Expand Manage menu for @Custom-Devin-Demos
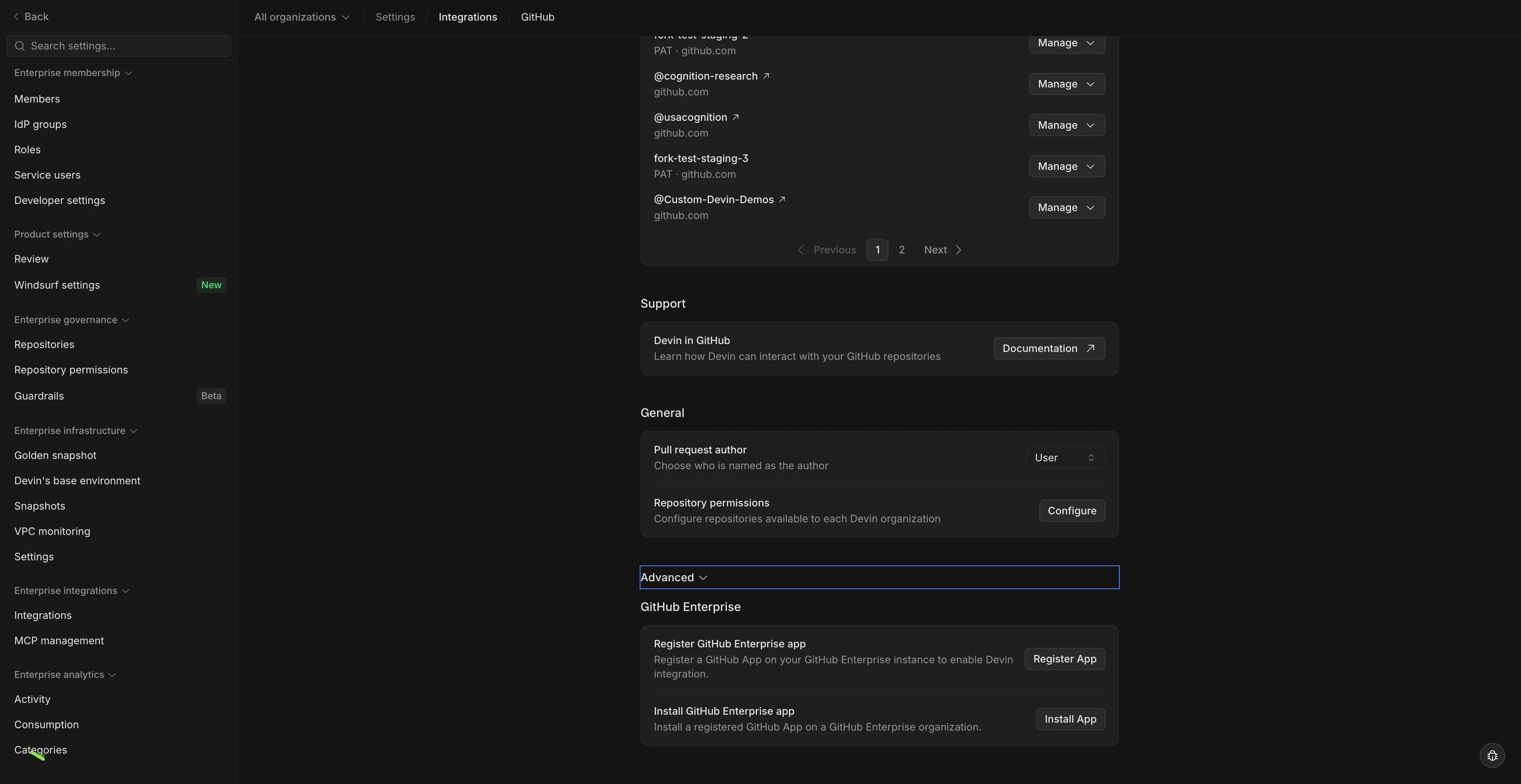The image size is (1521, 784). 1067,208
